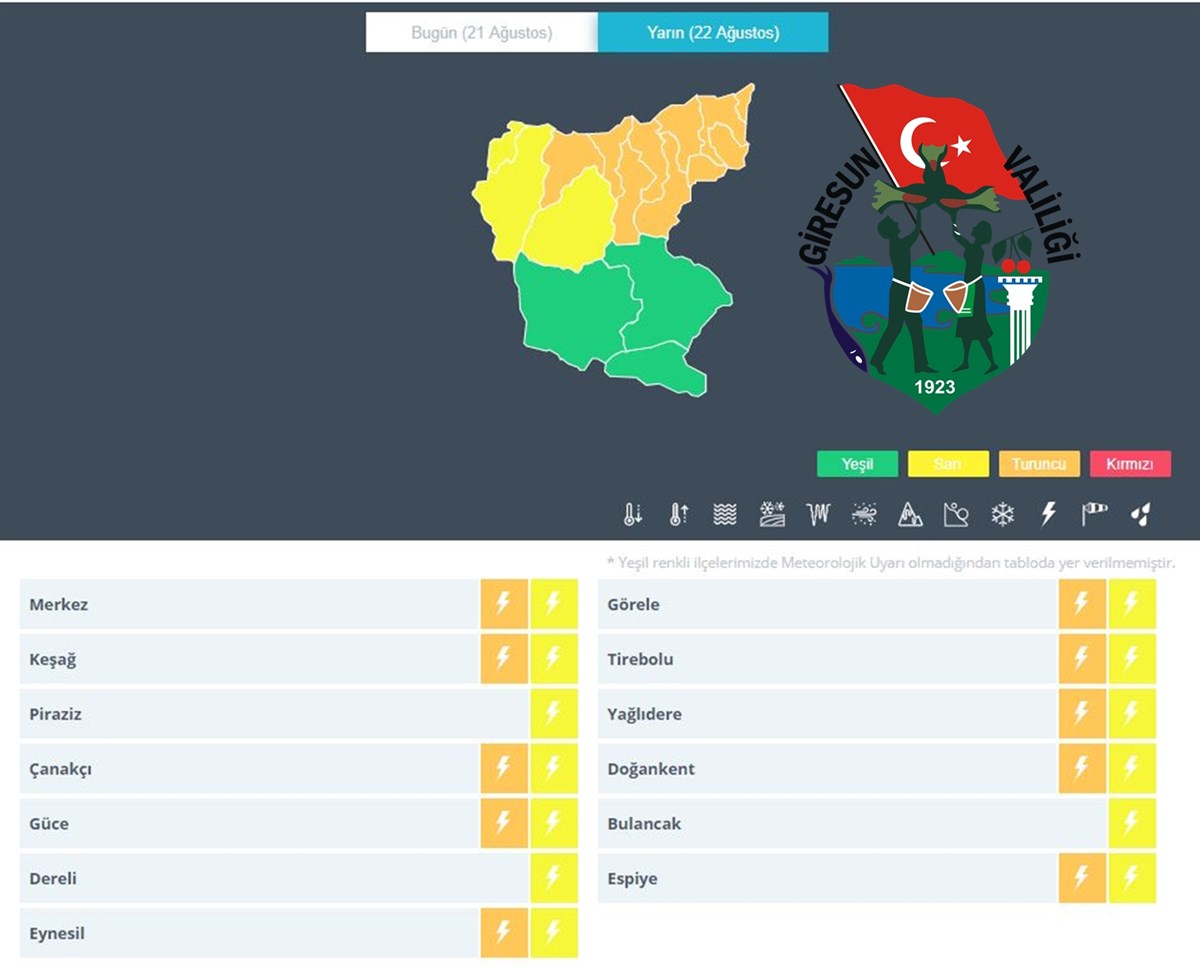Select the Güce district name
Image resolution: width=1200 pixels, height=968 pixels.
point(49,825)
